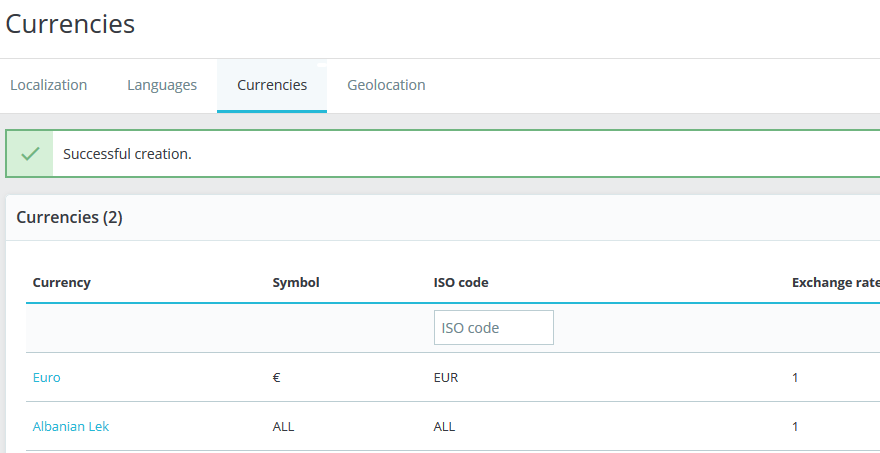The width and height of the screenshot is (880, 453).
Task: Open the Euro currency link
Action: [47, 377]
